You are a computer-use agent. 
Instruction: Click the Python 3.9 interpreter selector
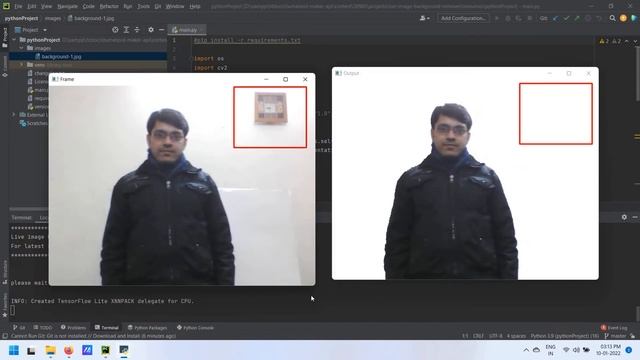(x=565, y=336)
